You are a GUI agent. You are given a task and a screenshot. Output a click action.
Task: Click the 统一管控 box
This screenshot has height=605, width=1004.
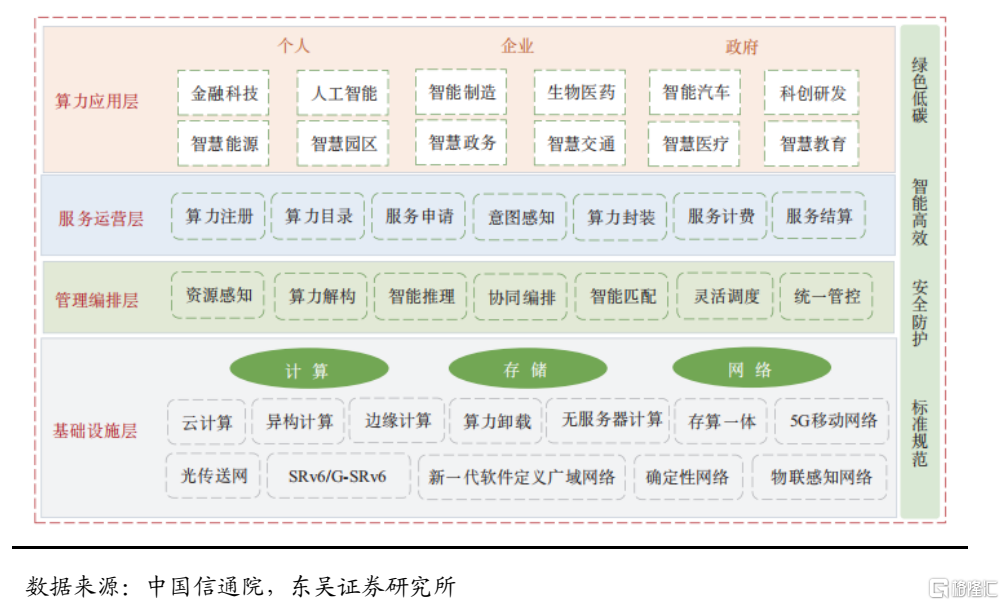click(x=827, y=296)
